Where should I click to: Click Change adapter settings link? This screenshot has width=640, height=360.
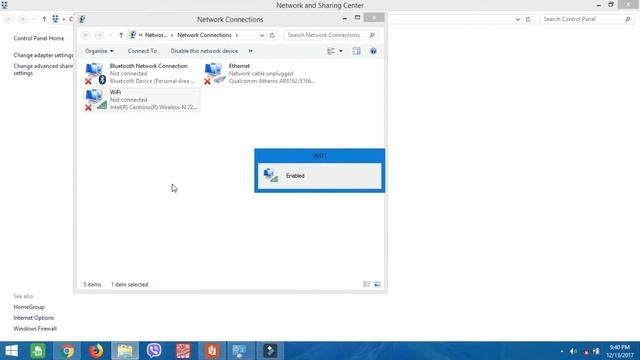(x=43, y=55)
